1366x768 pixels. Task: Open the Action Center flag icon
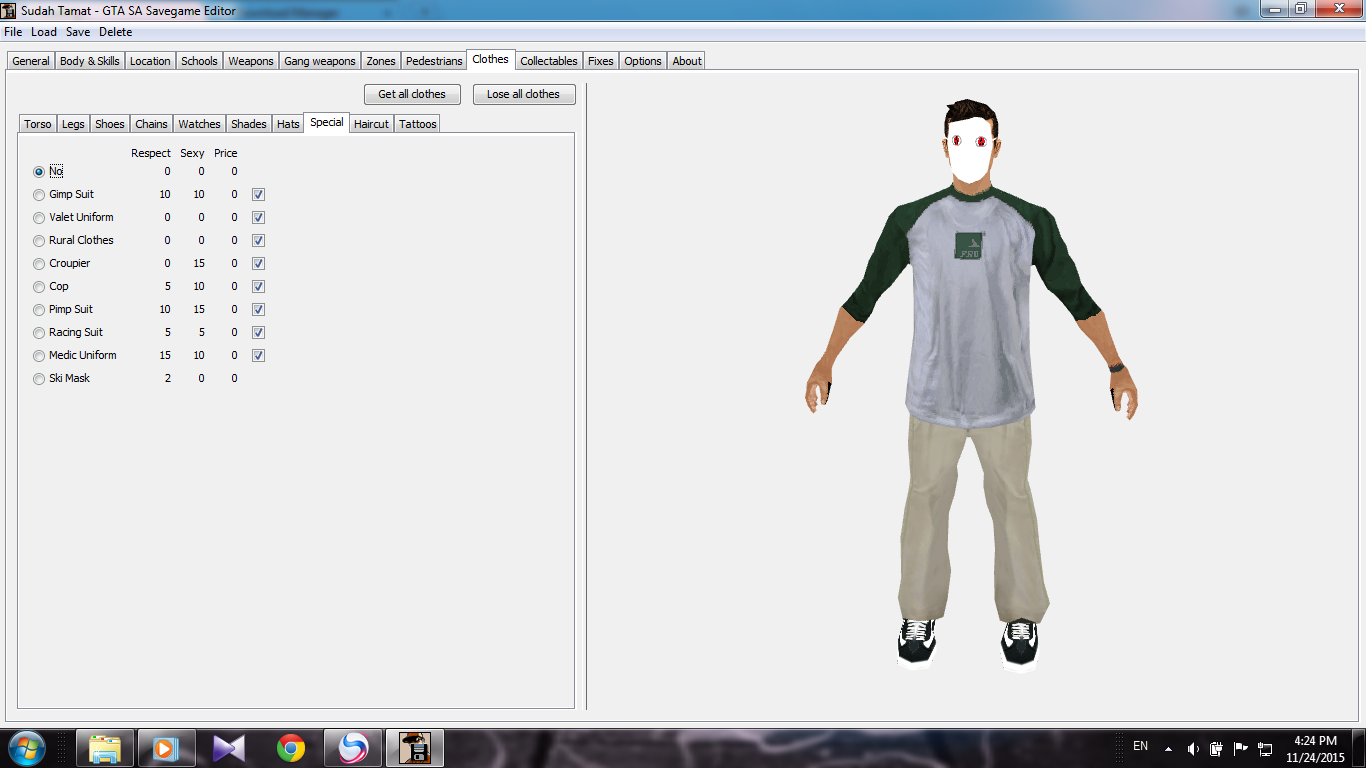point(1241,748)
